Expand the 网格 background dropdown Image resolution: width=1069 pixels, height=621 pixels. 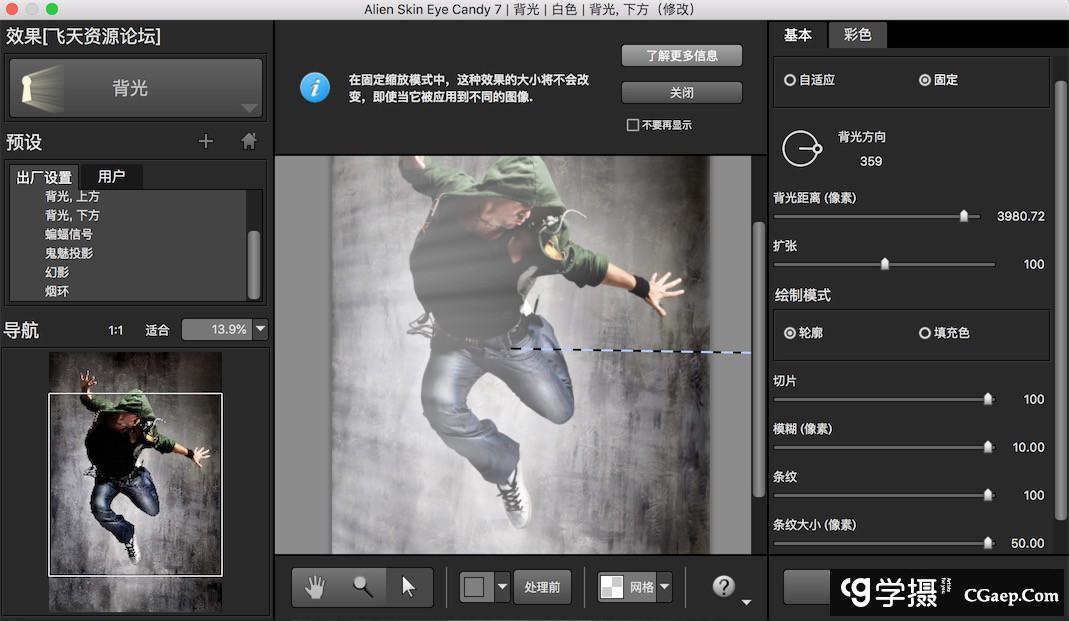tap(664, 587)
